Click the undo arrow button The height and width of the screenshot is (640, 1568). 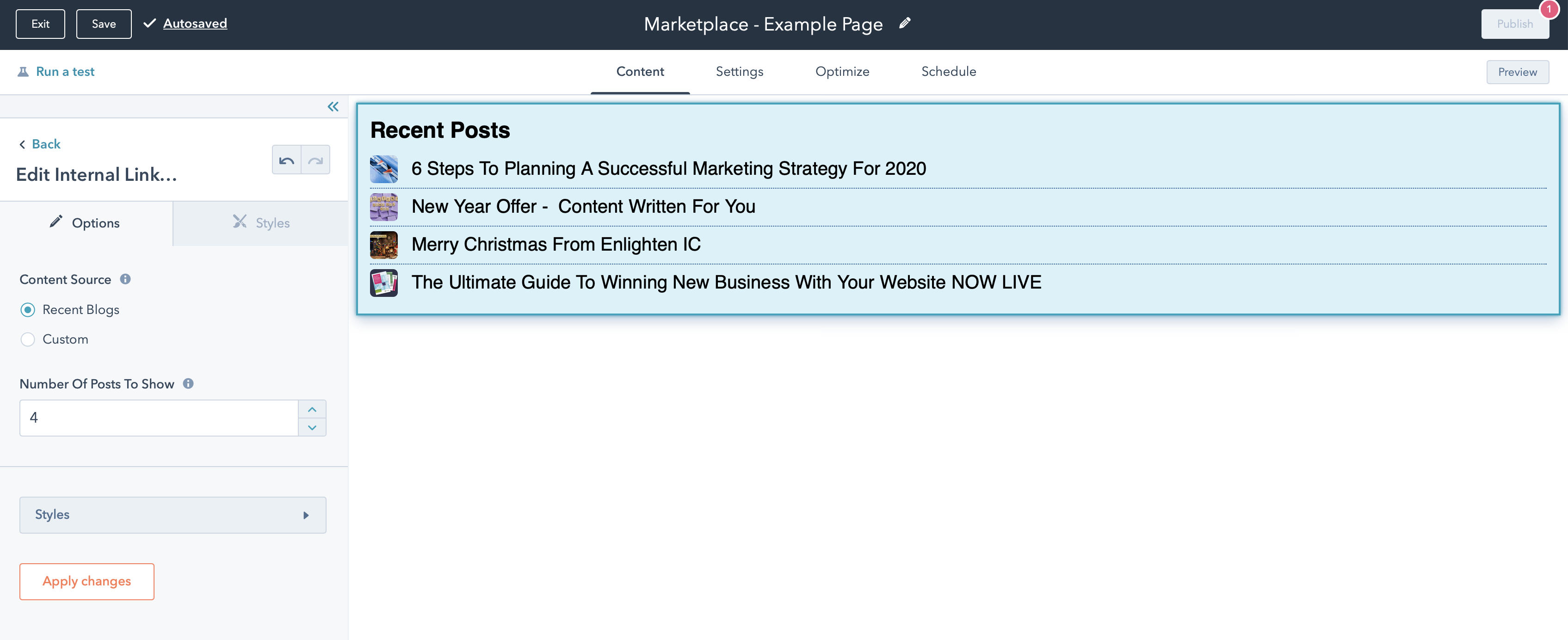(x=287, y=160)
